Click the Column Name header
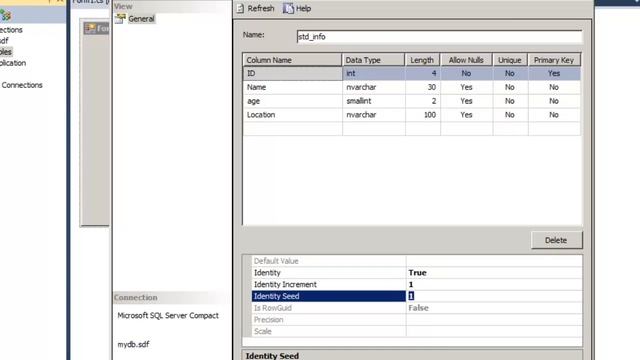 [x=292, y=60]
